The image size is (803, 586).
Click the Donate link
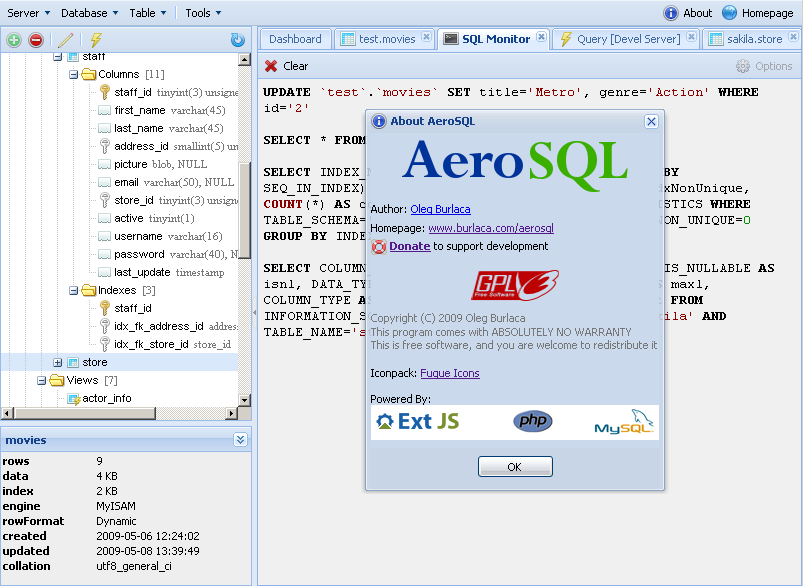[x=410, y=246]
